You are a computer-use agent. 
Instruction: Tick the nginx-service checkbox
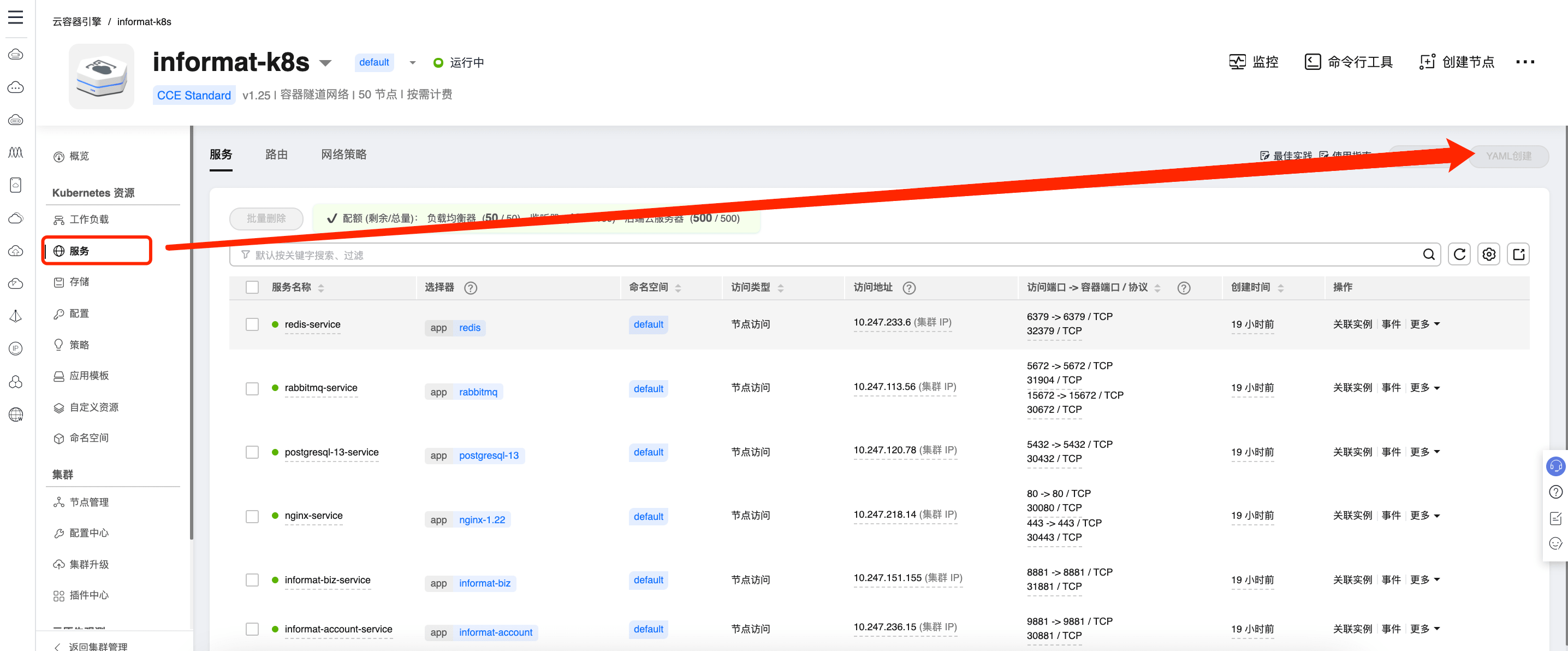(252, 517)
